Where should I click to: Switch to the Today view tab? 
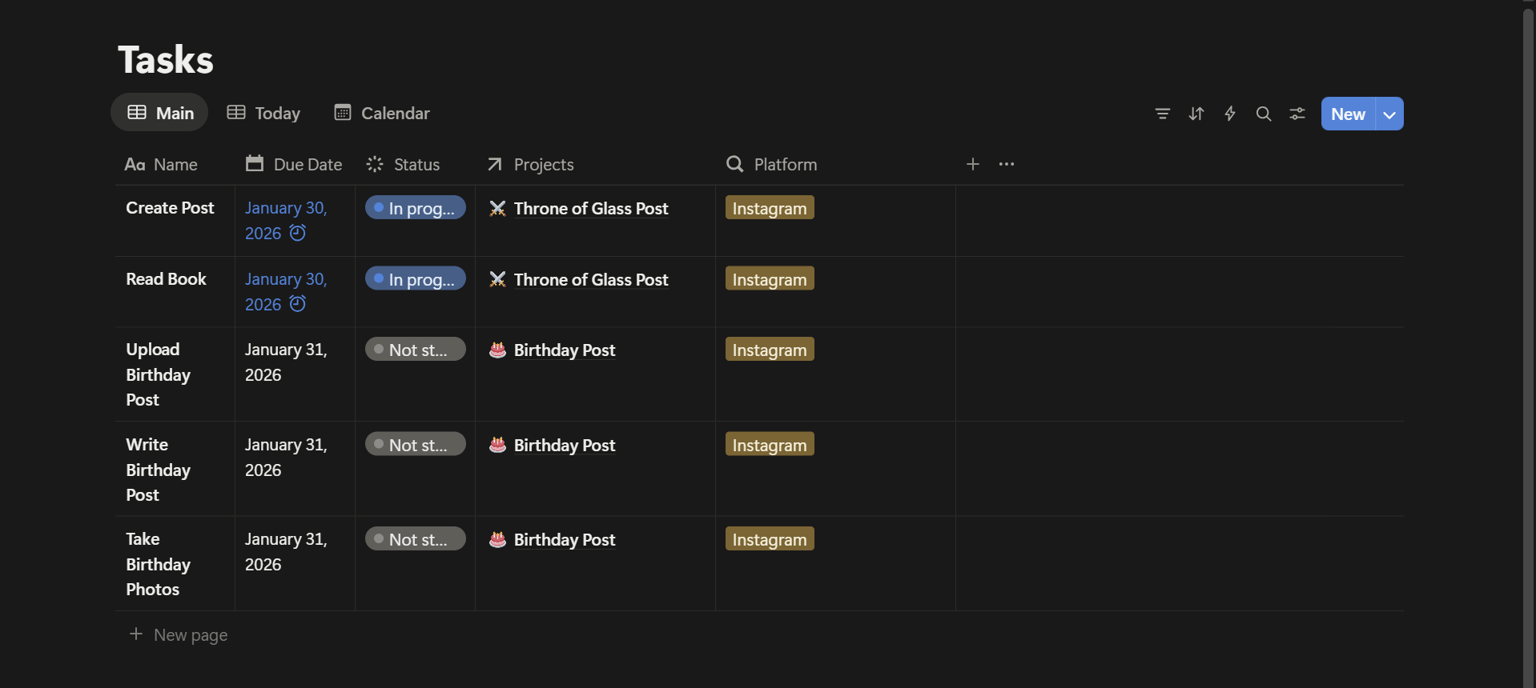[x=264, y=113]
